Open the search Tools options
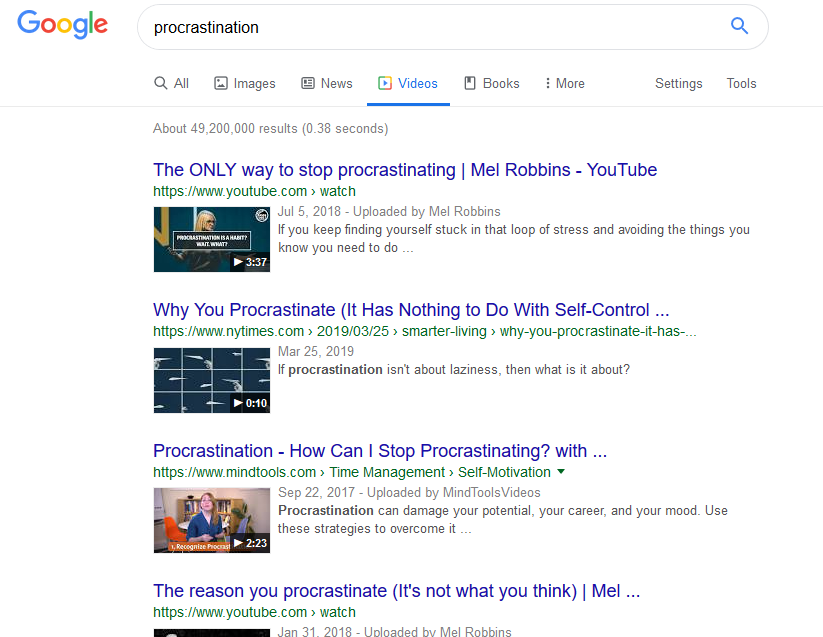The width and height of the screenshot is (823, 637). [741, 83]
